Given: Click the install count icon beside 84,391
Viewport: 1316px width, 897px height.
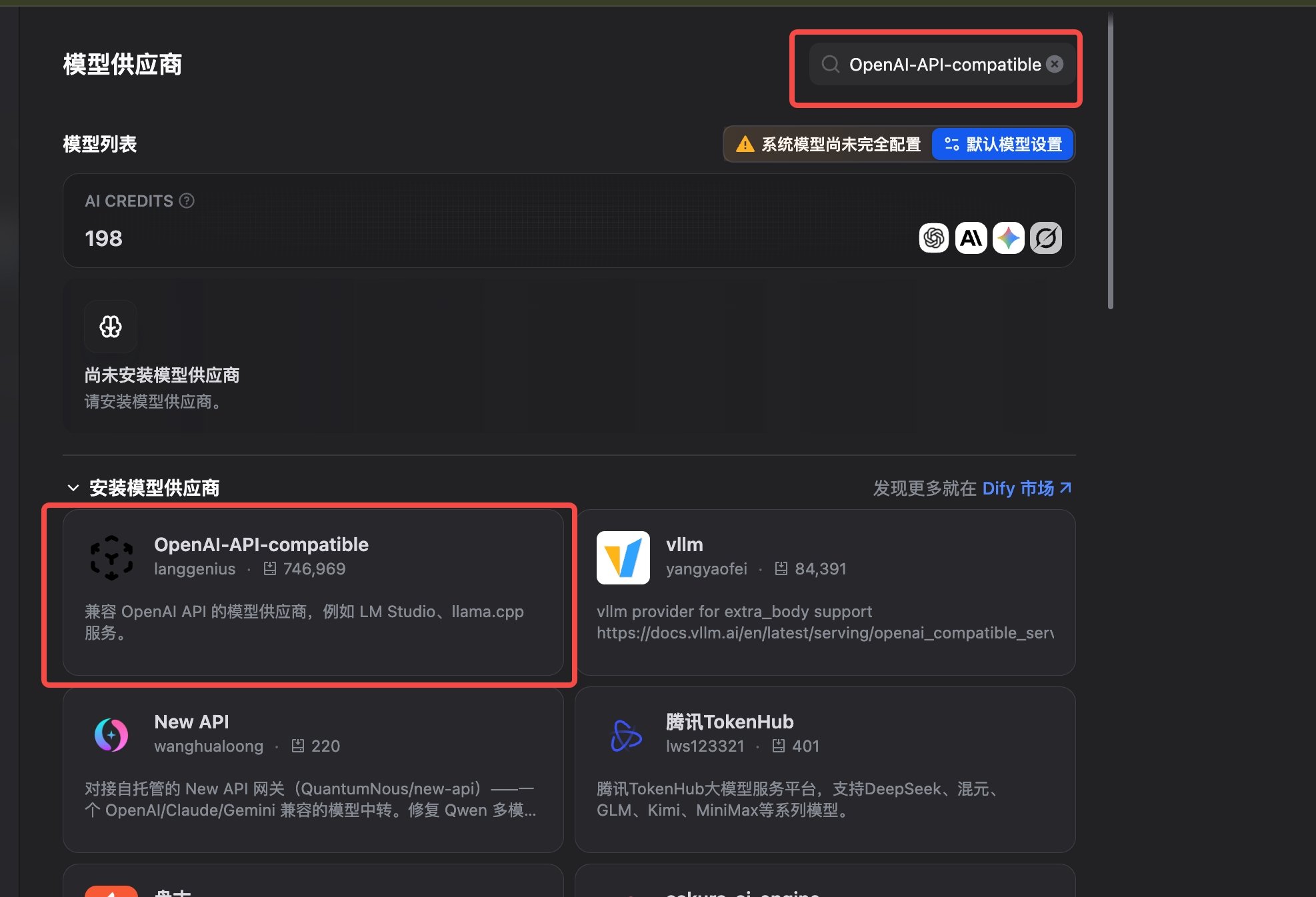Looking at the screenshot, I should pyautogui.click(x=781, y=568).
